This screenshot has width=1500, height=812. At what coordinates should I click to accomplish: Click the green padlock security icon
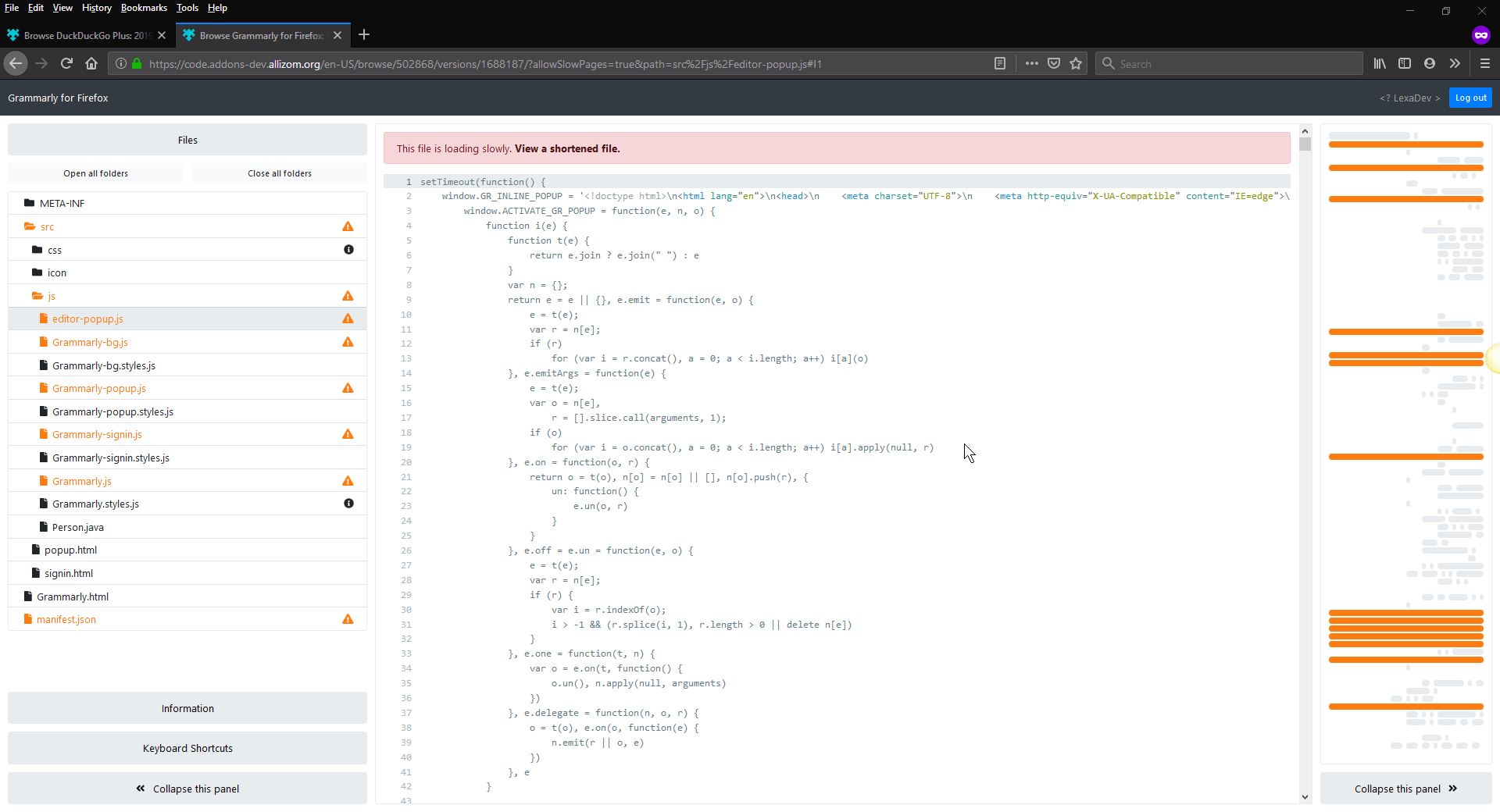137,64
